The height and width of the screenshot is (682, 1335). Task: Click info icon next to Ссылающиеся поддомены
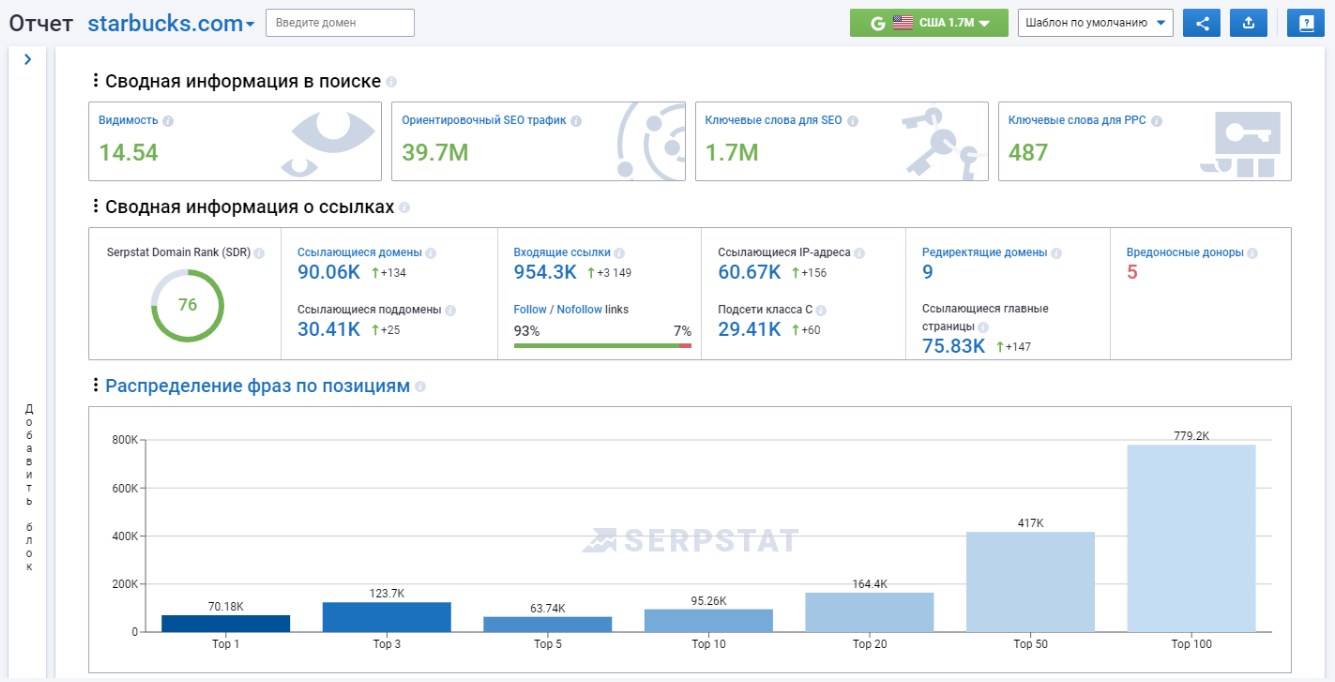click(450, 310)
